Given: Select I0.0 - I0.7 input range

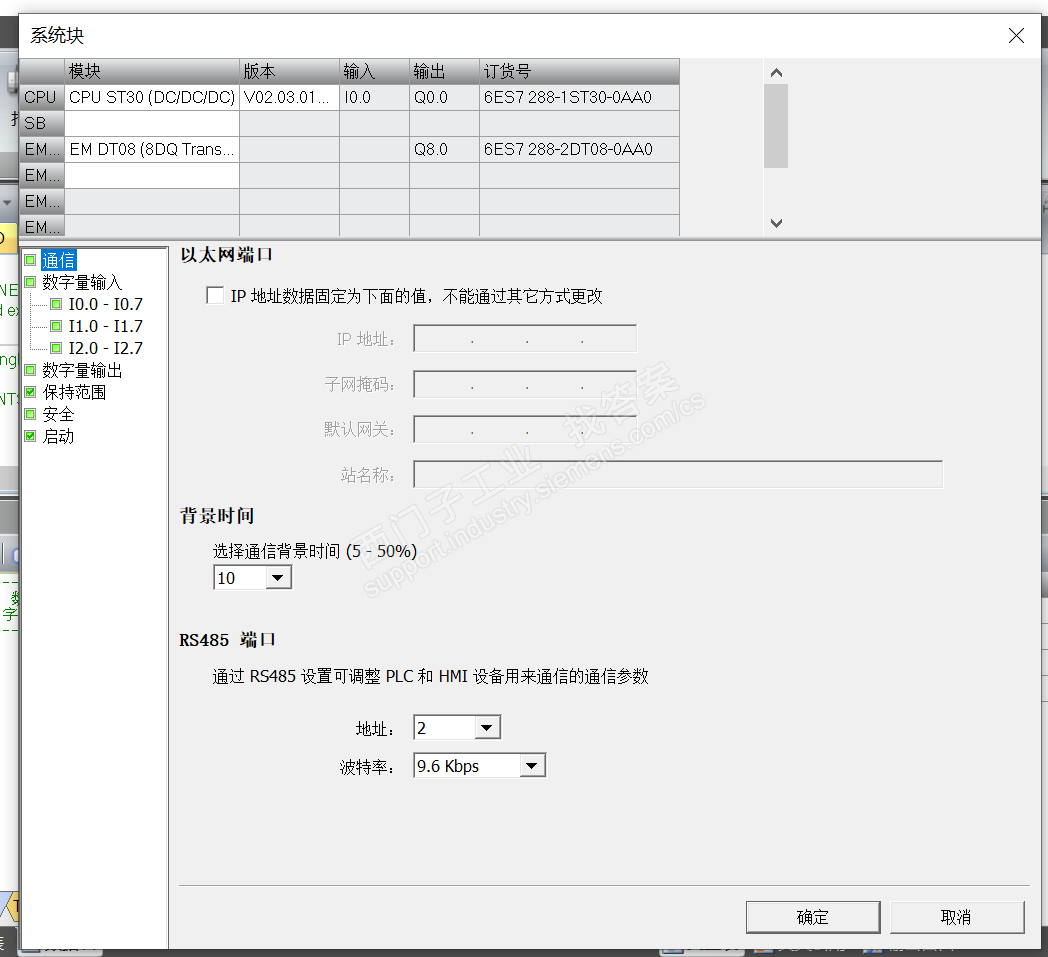Looking at the screenshot, I should (106, 304).
